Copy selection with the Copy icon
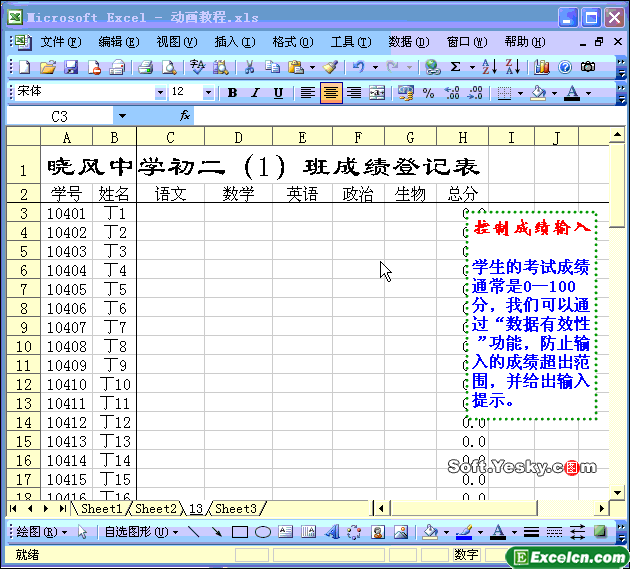The height and width of the screenshot is (569, 630). 272,67
